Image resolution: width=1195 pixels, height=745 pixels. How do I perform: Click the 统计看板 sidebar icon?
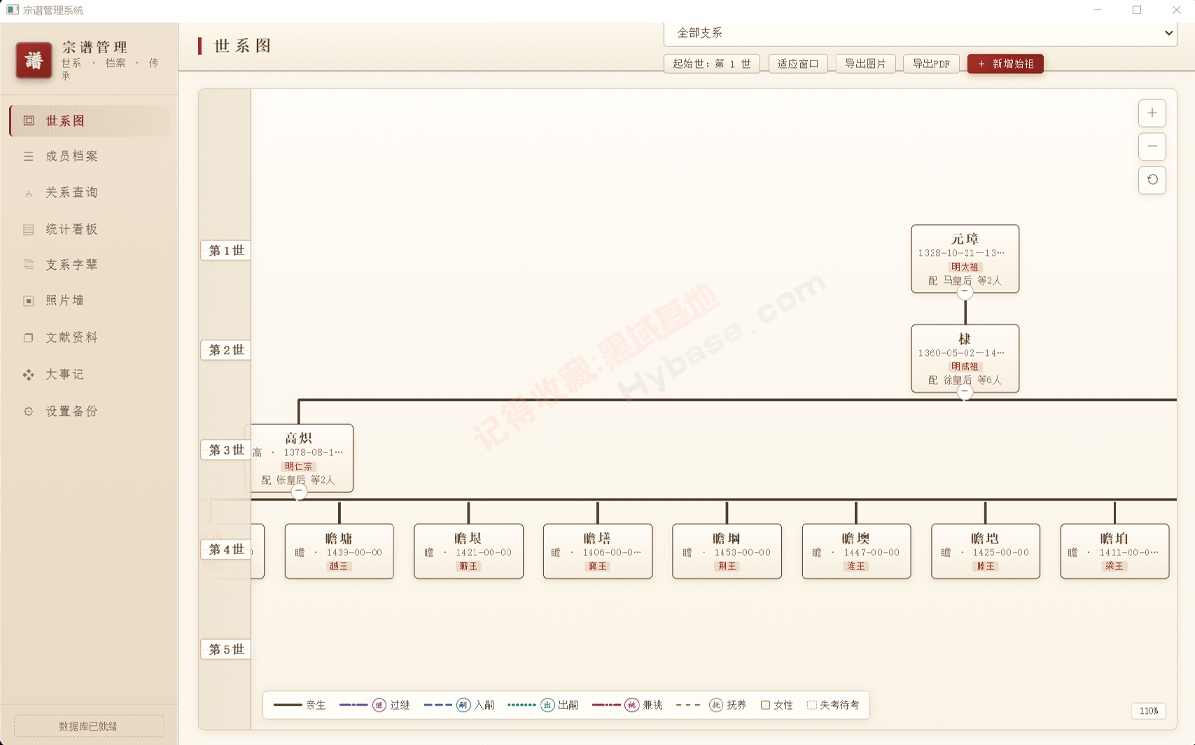(29, 229)
